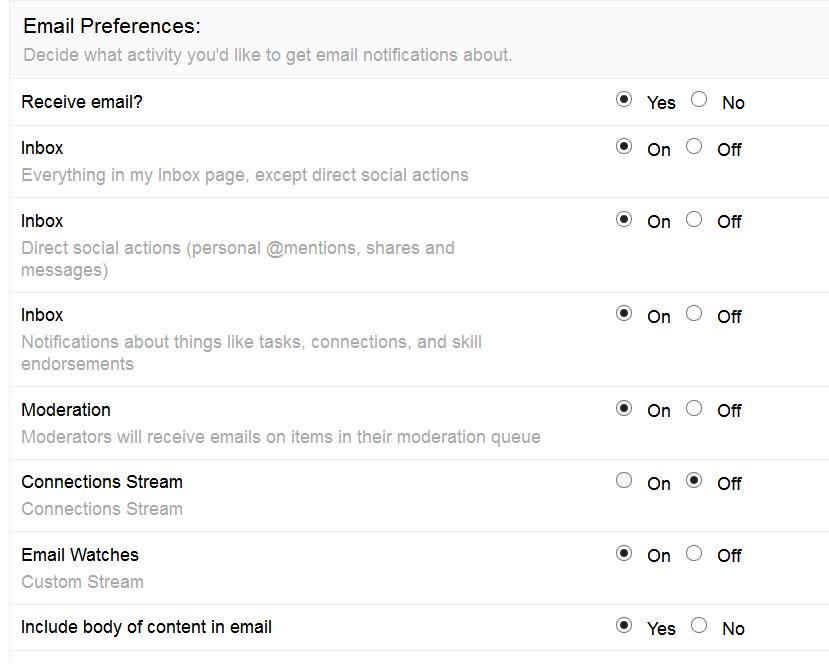Image resolution: width=829 pixels, height=664 pixels.
Task: Click the Email Watches label
Action: 80,555
